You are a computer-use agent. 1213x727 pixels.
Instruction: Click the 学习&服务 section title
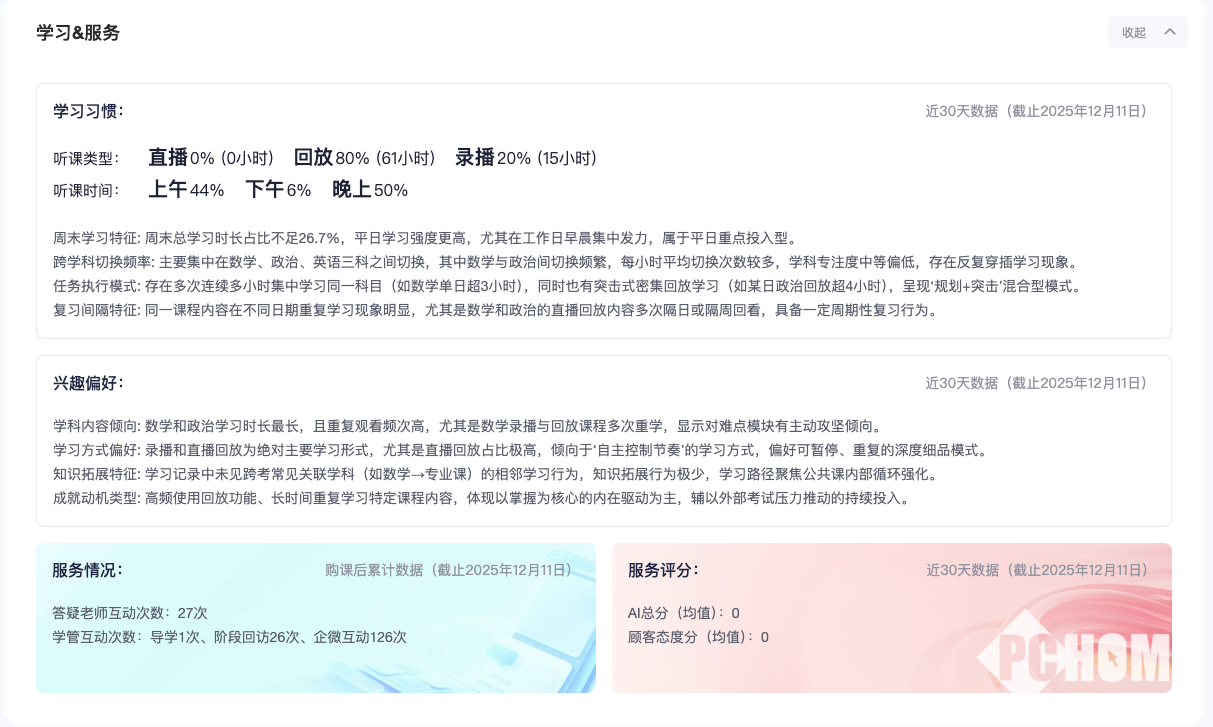point(78,33)
